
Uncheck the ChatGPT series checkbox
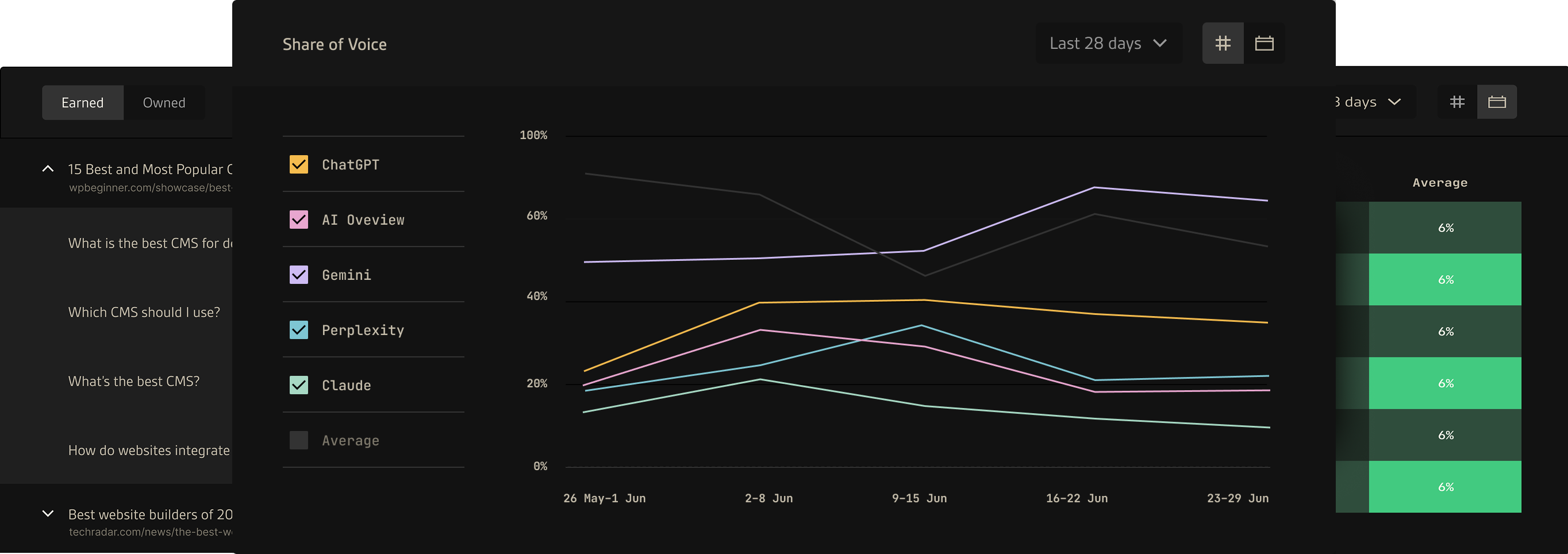pos(298,164)
